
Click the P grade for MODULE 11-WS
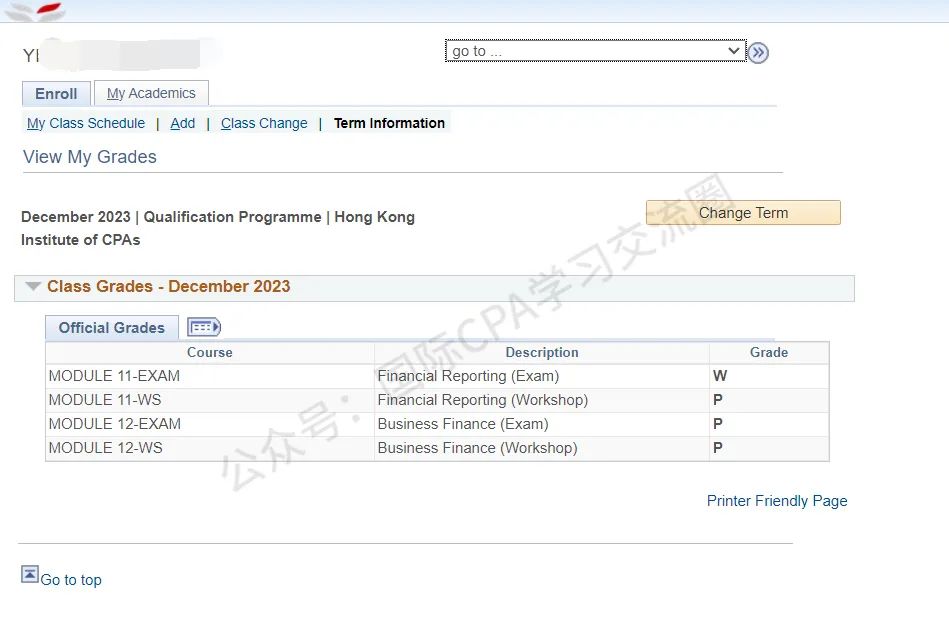pos(718,400)
